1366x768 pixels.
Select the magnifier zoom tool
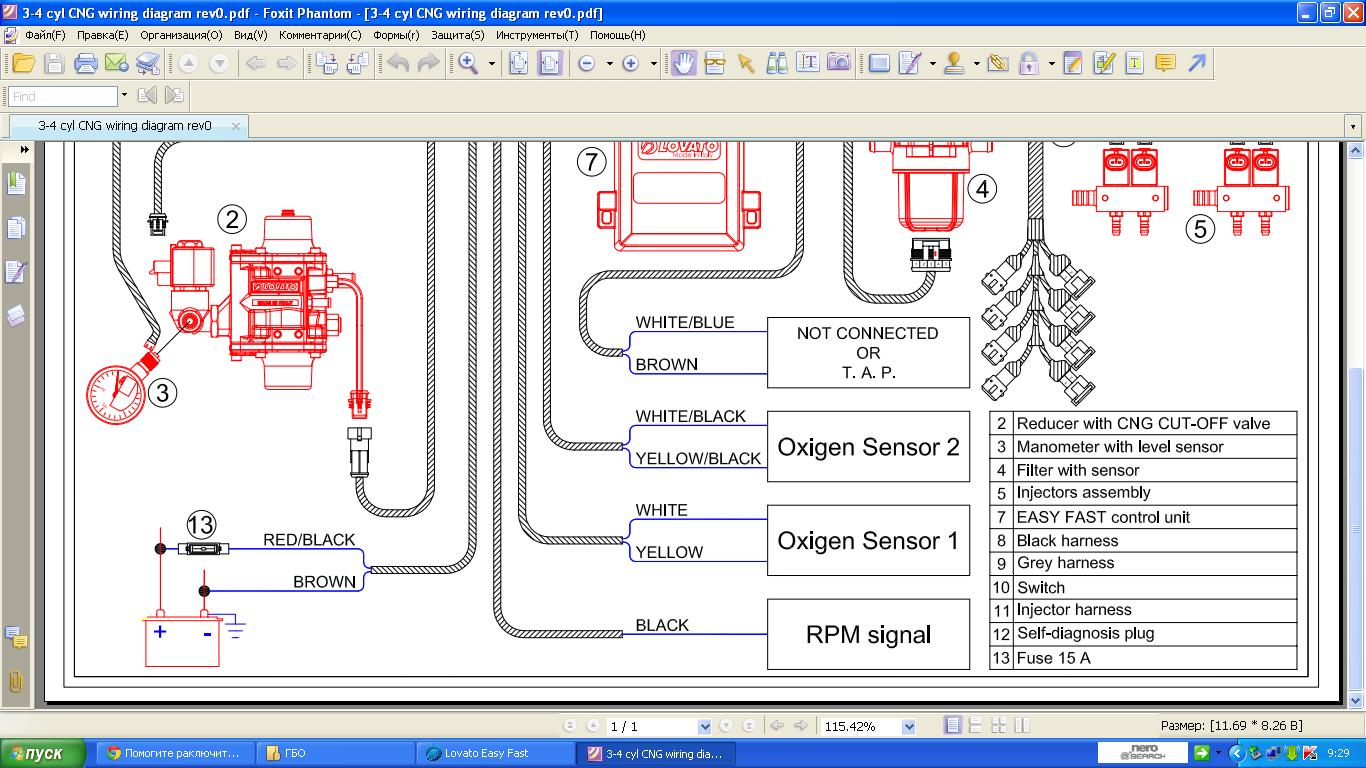tap(468, 63)
